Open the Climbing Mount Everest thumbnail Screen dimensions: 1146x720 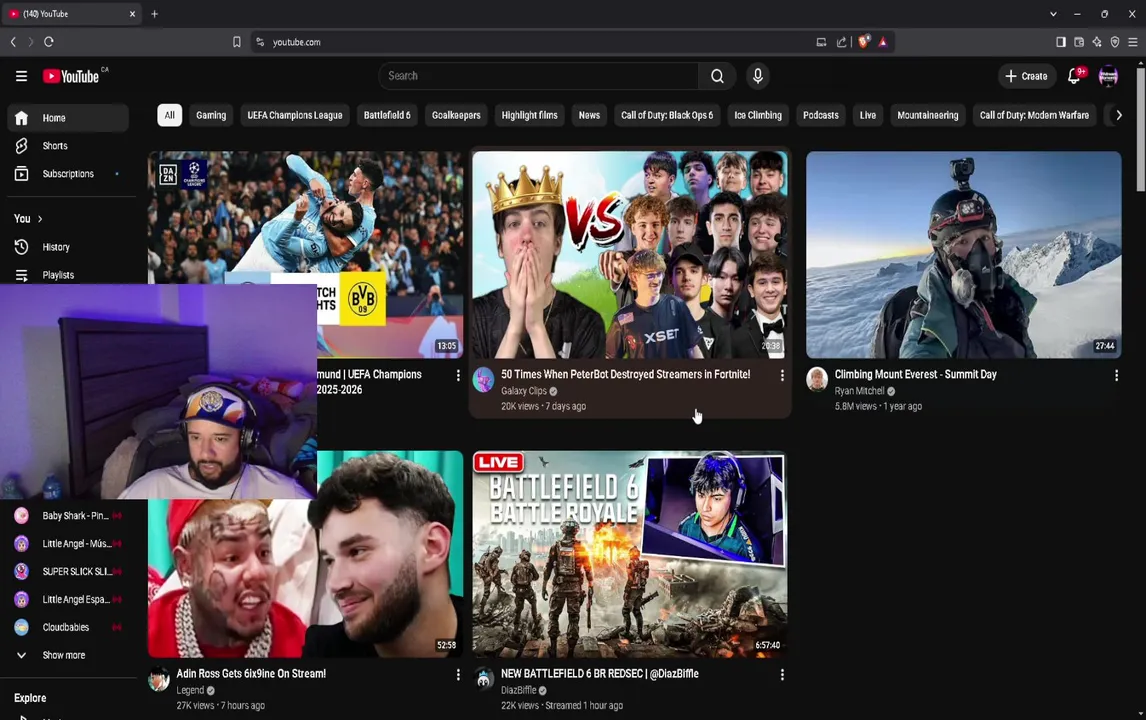click(x=963, y=254)
